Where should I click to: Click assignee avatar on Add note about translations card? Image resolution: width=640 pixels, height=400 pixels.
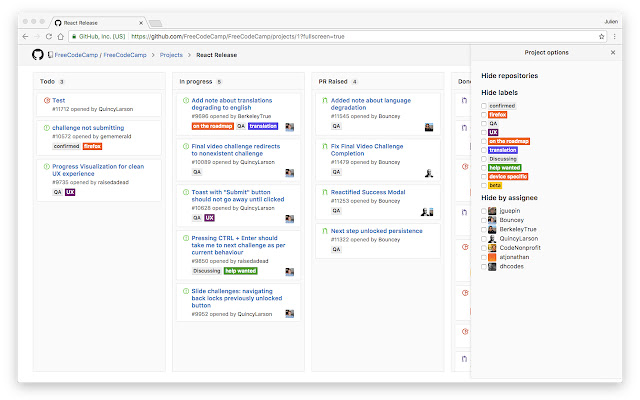click(289, 127)
